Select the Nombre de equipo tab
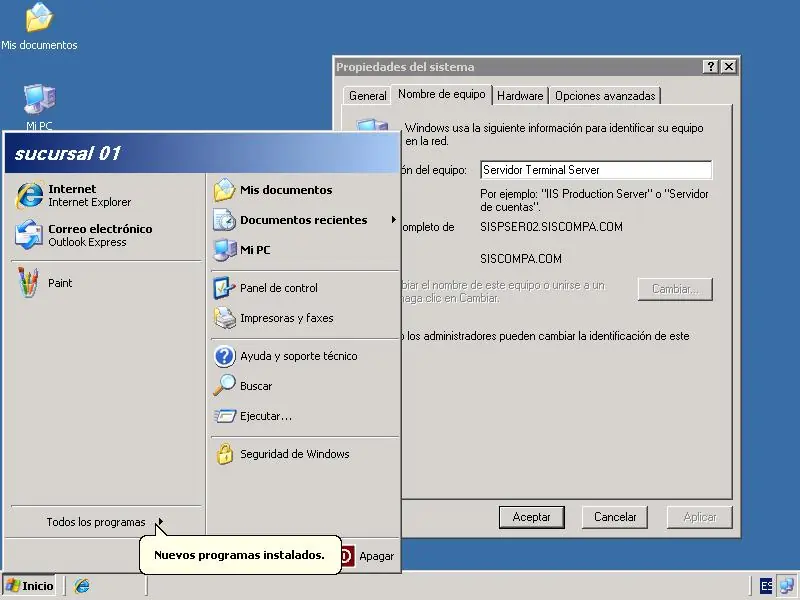 pyautogui.click(x=441, y=94)
